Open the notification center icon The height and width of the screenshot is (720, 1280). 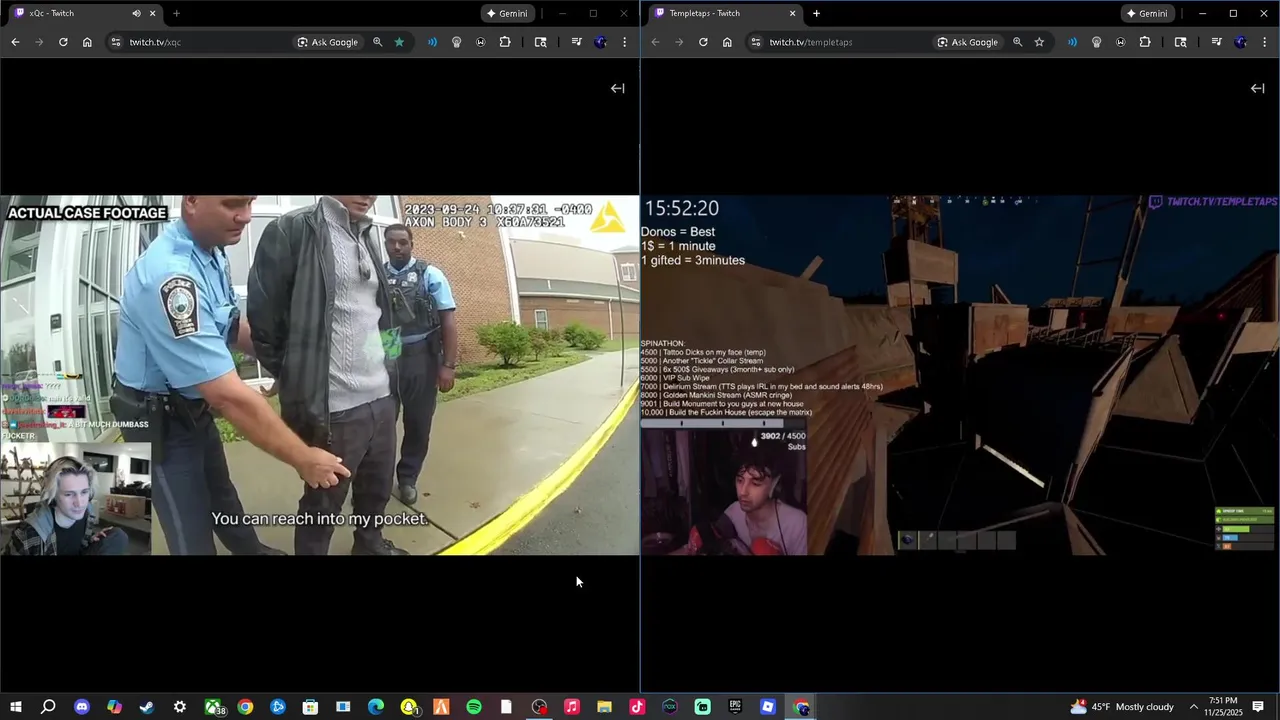click(x=1258, y=707)
